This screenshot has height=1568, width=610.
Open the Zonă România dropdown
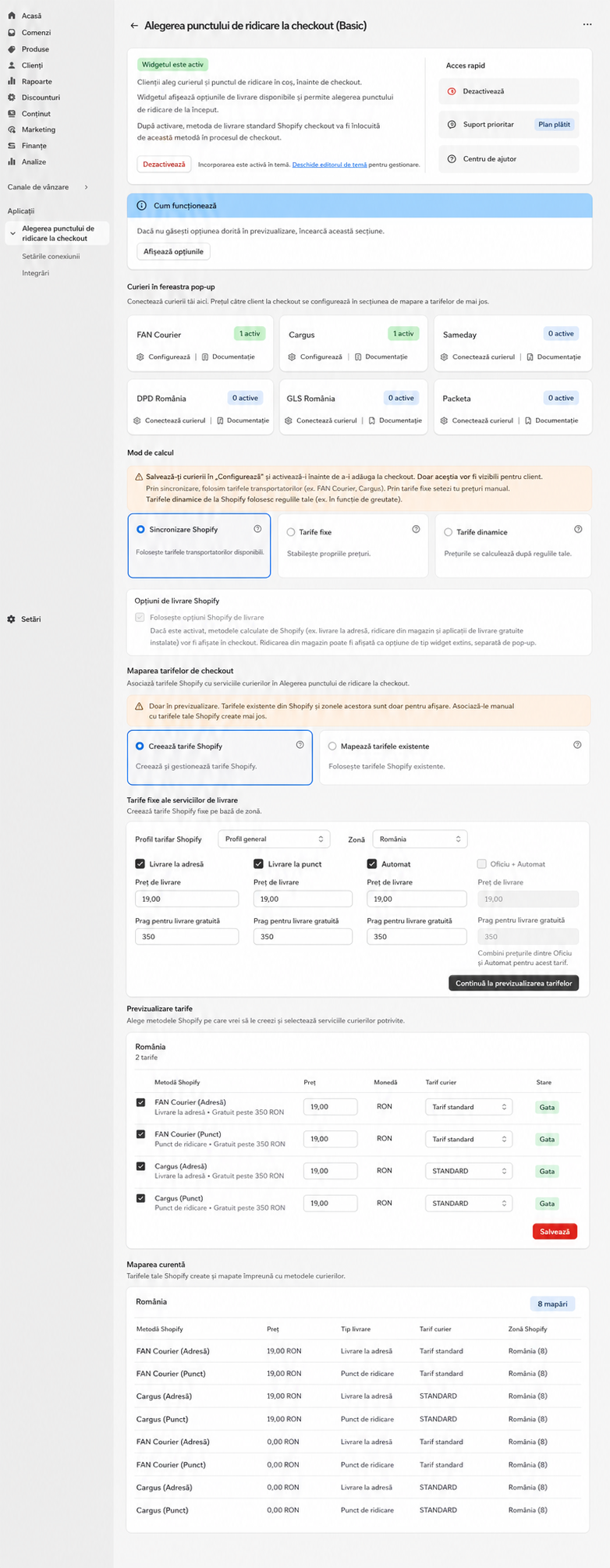tap(420, 839)
